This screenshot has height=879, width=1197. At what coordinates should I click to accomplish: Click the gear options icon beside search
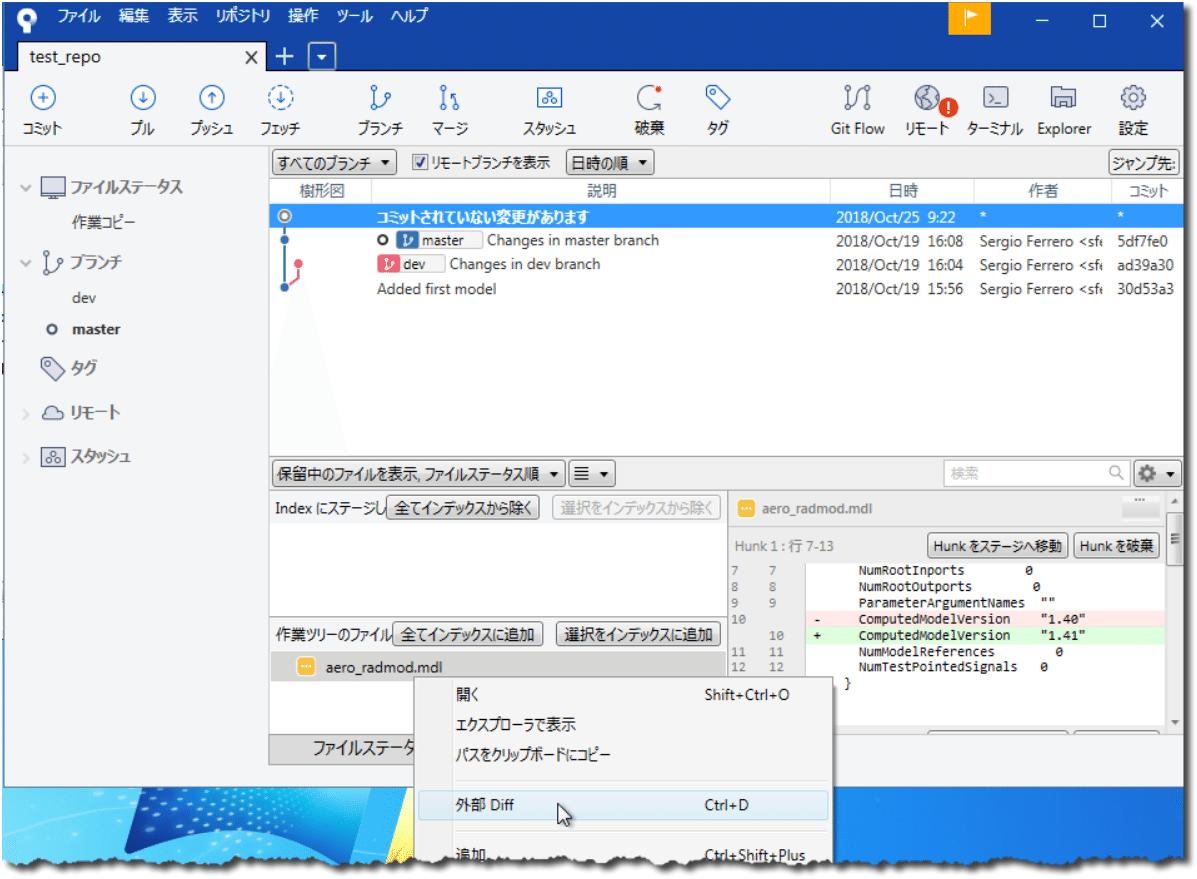[1157, 473]
